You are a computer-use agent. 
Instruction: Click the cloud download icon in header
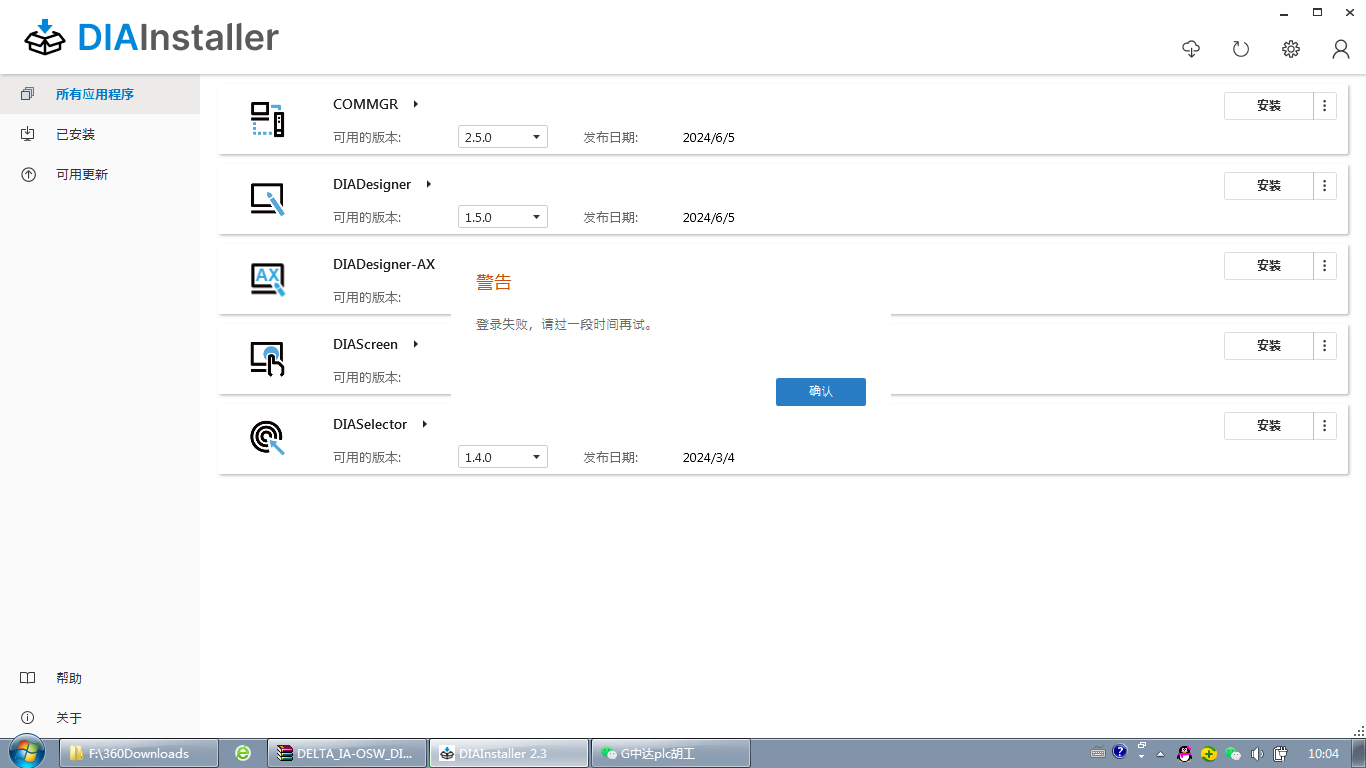click(x=1191, y=49)
